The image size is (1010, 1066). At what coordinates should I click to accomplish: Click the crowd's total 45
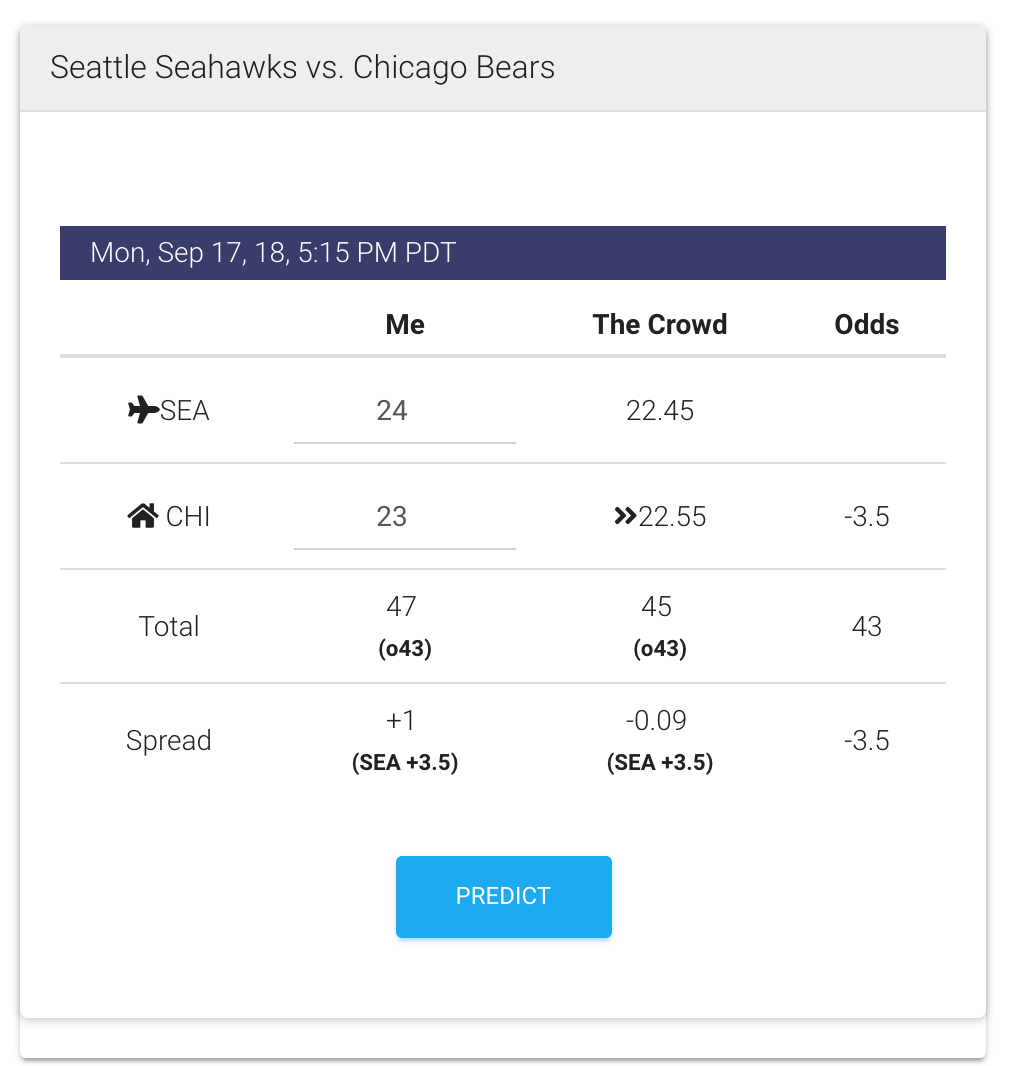pyautogui.click(x=657, y=607)
